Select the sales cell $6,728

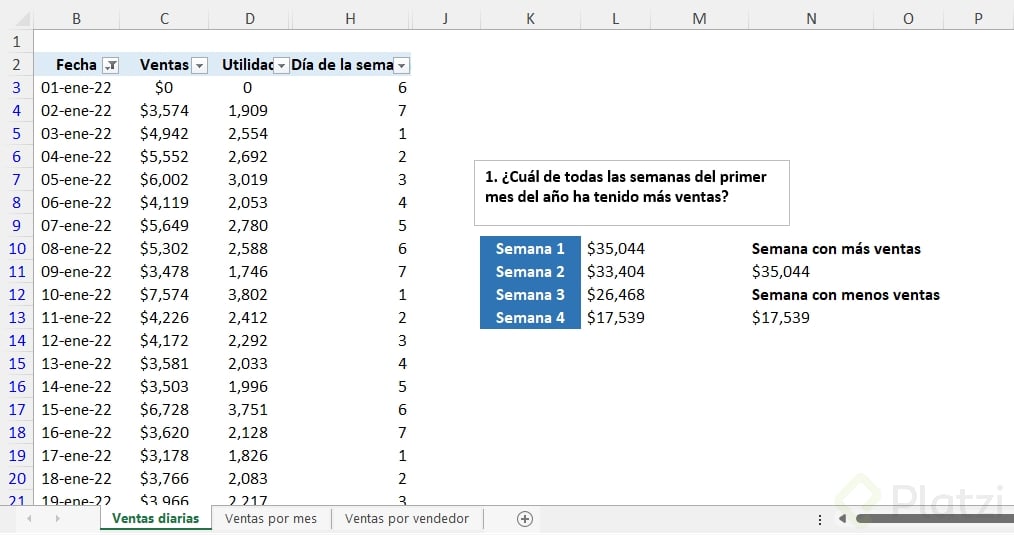click(164, 409)
